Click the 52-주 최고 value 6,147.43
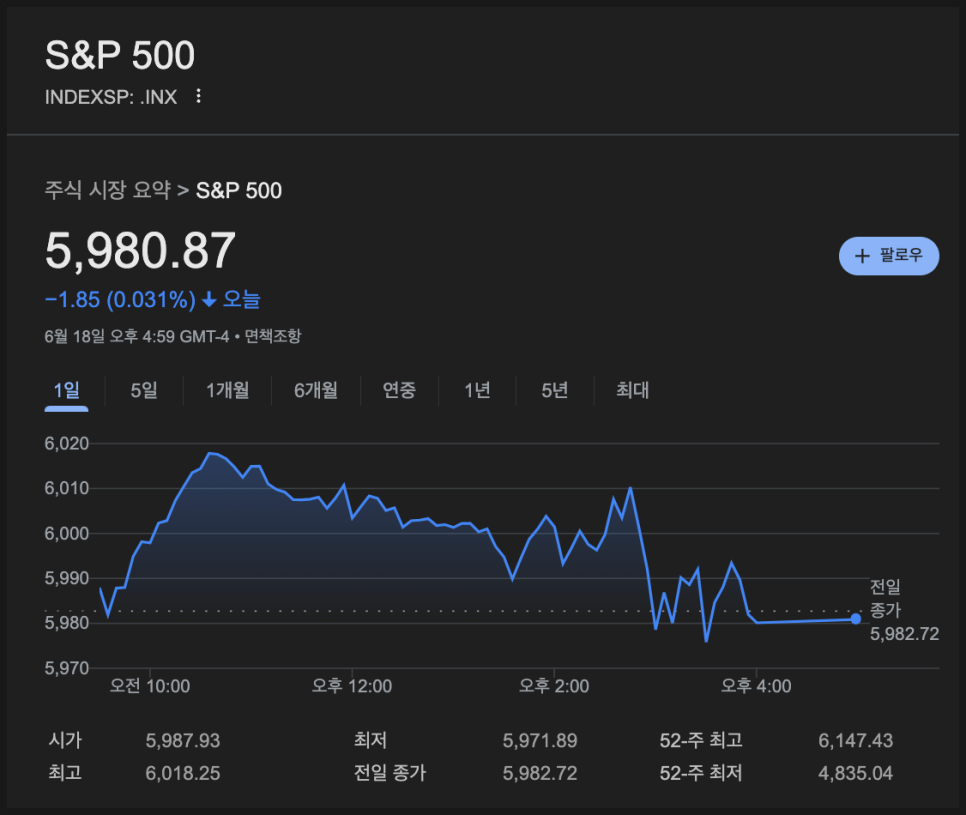966x815 pixels. 856,740
